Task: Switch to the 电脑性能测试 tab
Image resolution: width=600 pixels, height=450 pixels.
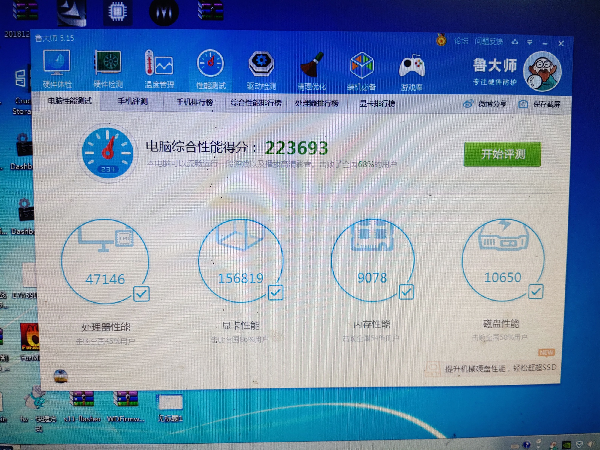Action: (70, 101)
